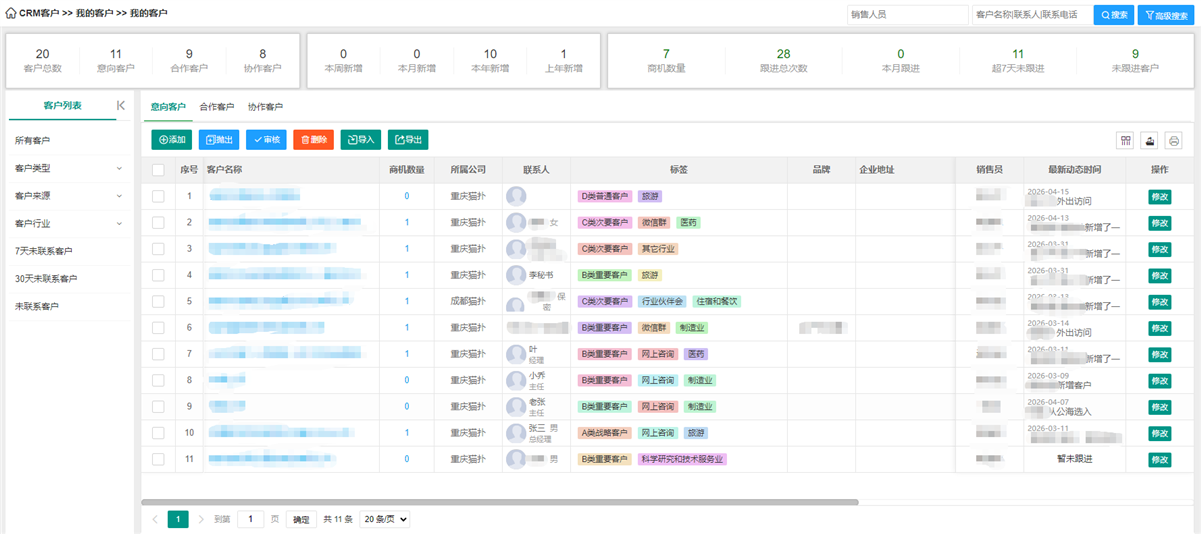Toggle the select-all checkbox in table header
Image resolution: width=1201 pixels, height=534 pixels.
(x=158, y=170)
